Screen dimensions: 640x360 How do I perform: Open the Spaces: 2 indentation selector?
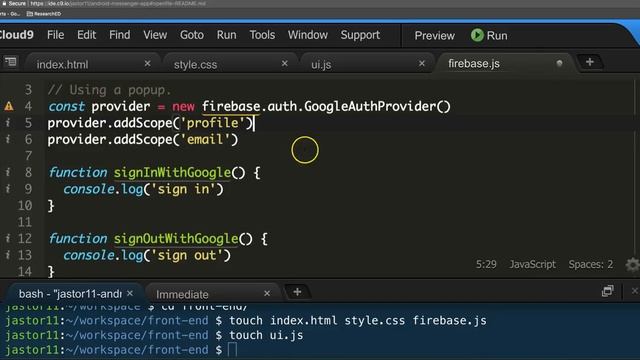click(x=591, y=264)
